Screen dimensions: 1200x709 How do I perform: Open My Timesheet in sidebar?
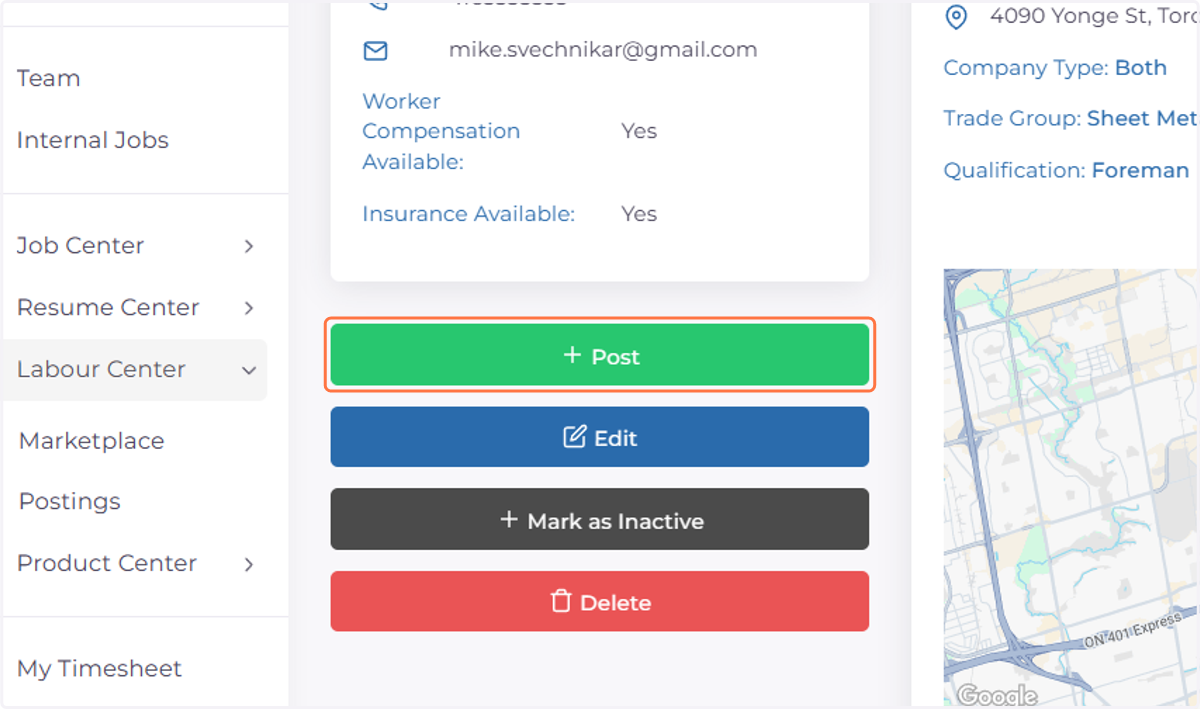[x=99, y=668]
